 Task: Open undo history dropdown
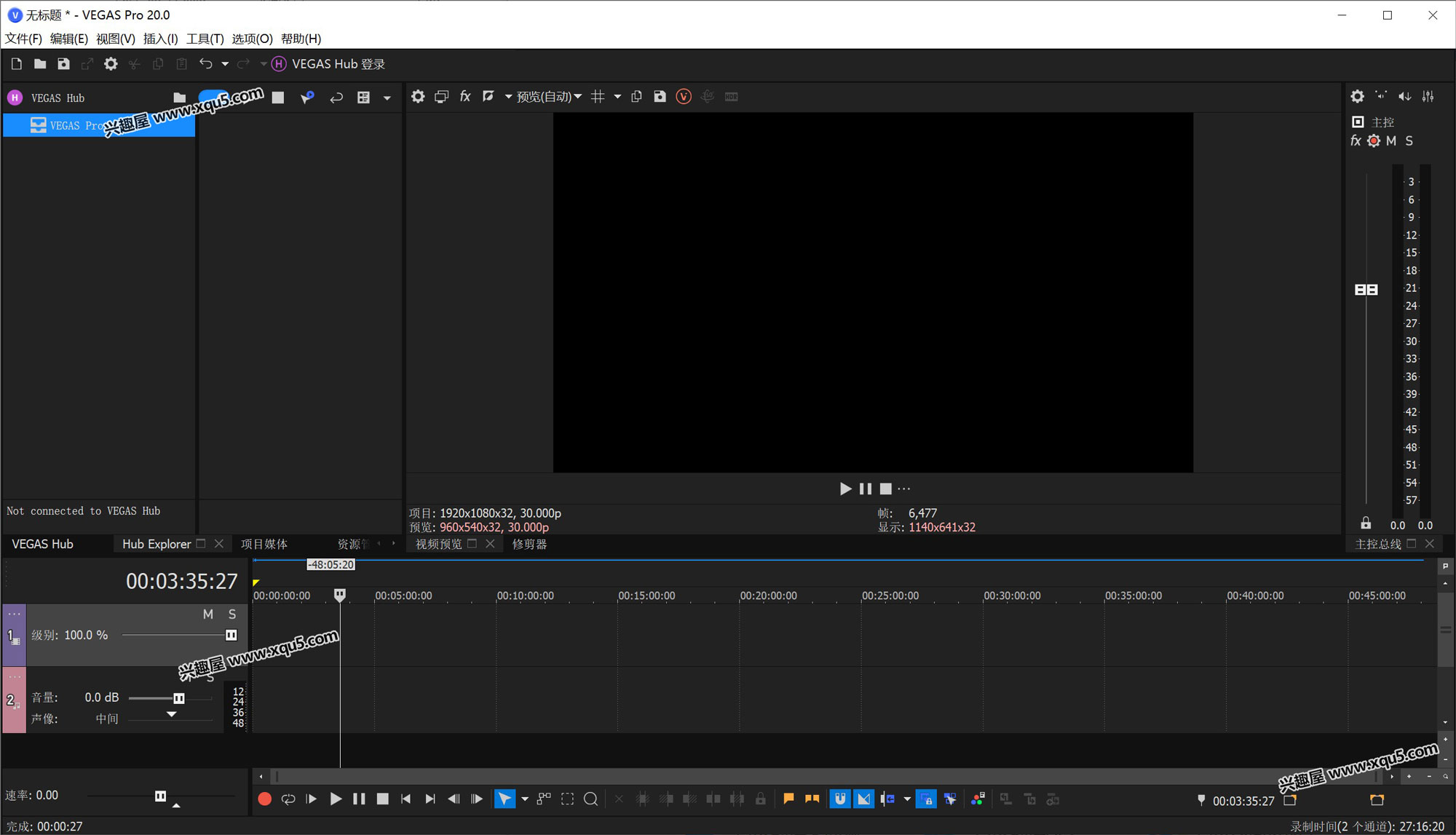pos(225,64)
